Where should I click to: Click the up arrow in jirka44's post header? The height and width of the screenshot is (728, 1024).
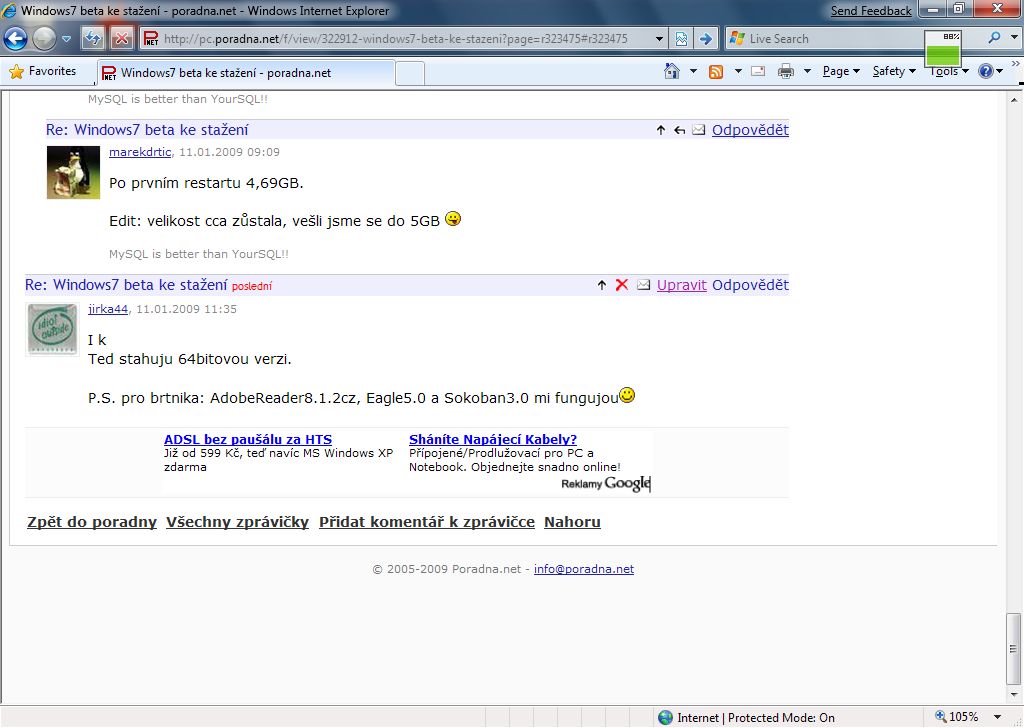(601, 285)
